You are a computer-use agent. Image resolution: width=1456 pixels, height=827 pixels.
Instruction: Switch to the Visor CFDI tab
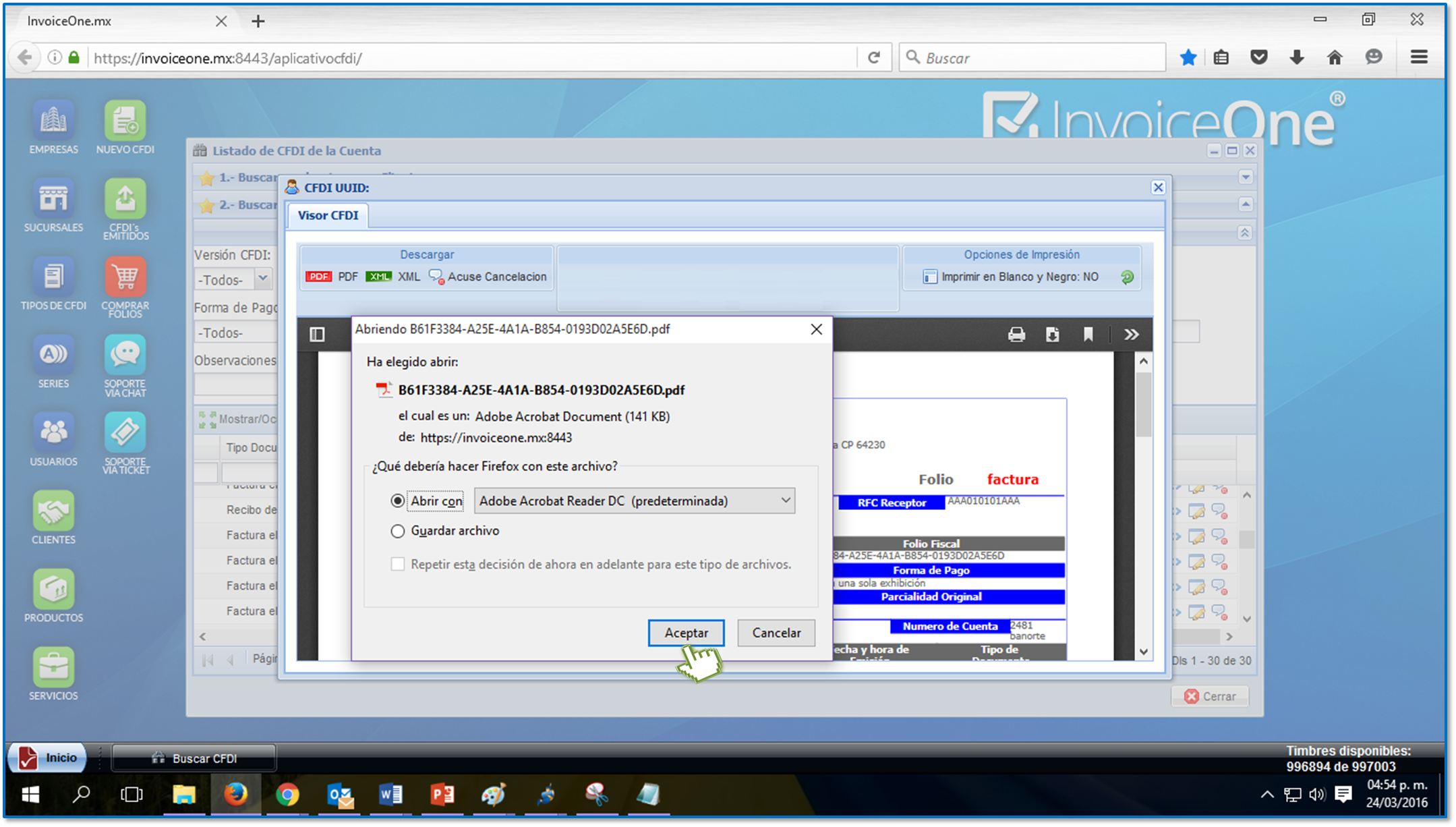point(328,215)
